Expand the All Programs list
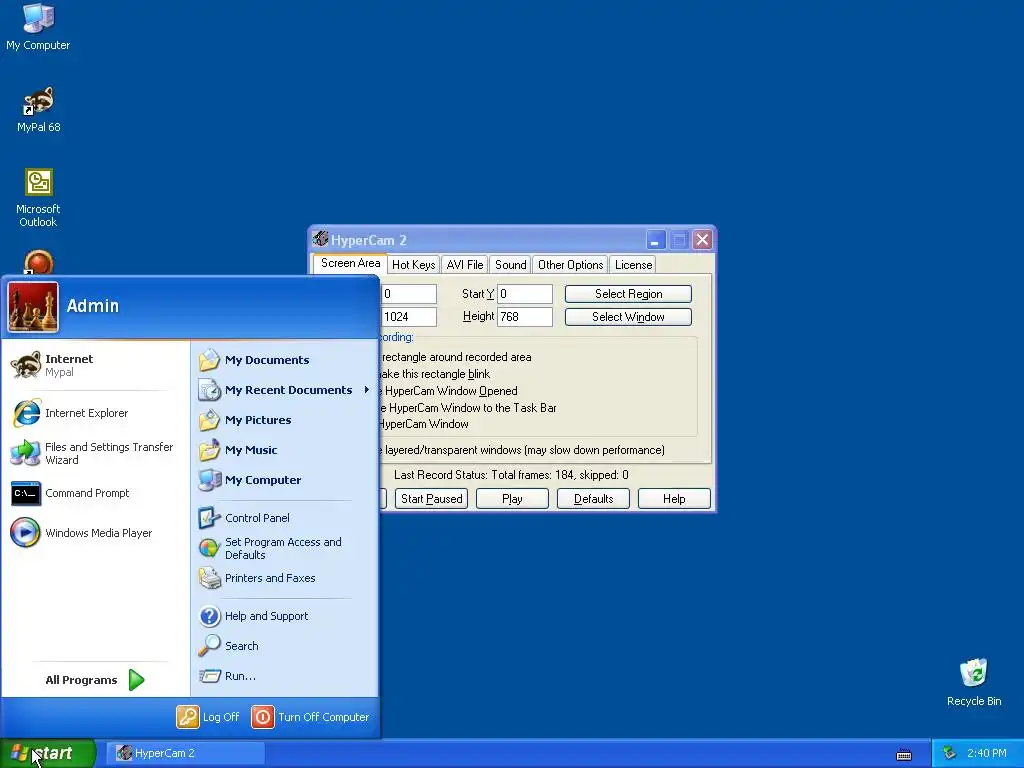This screenshot has width=1024, height=768. point(94,680)
